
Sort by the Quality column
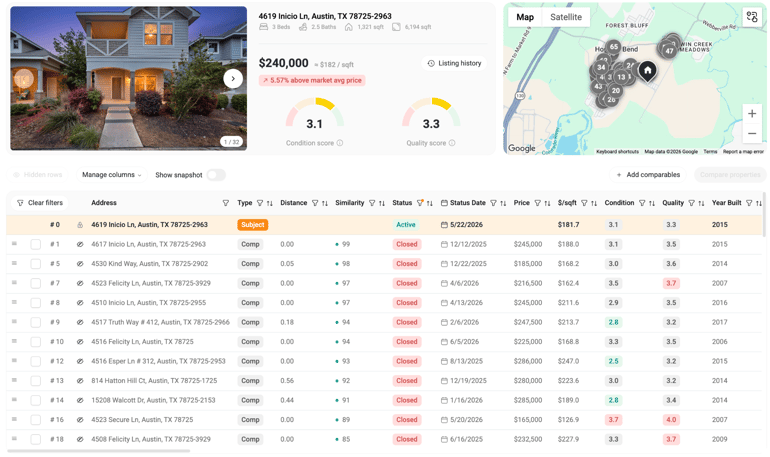[x=701, y=203]
